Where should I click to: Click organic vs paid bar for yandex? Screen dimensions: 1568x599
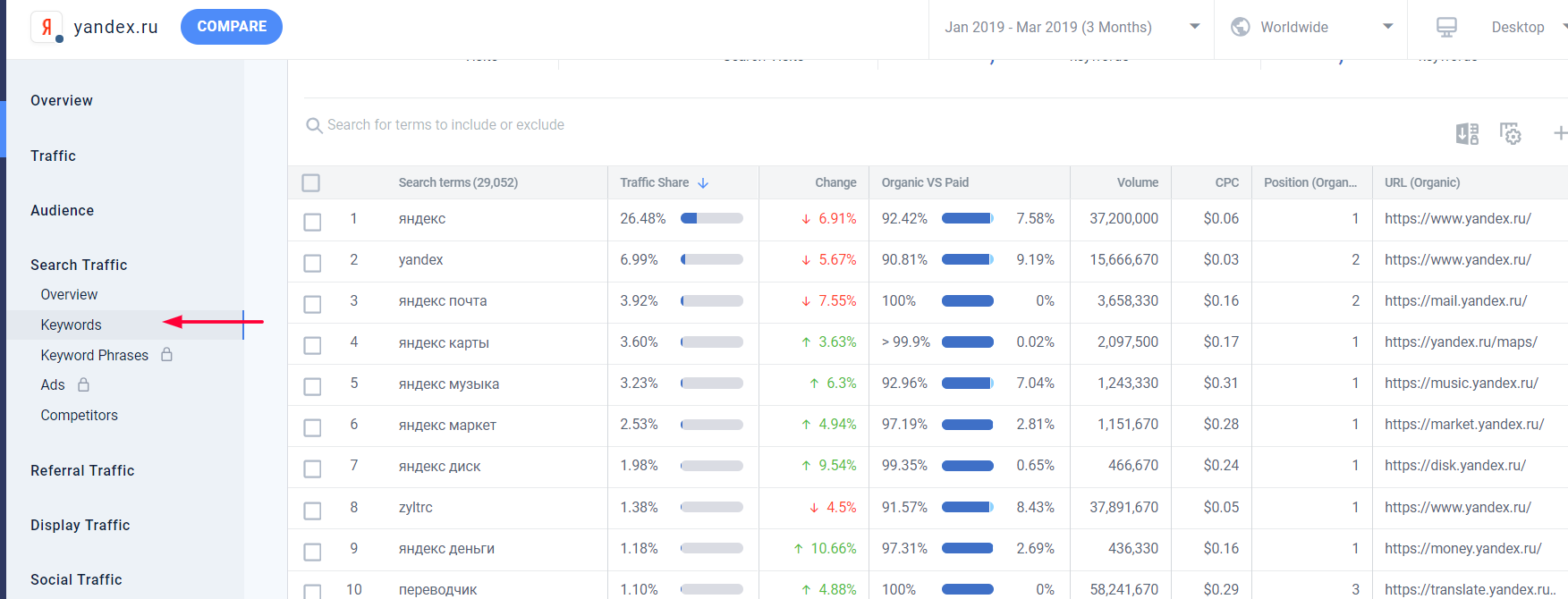click(x=968, y=259)
